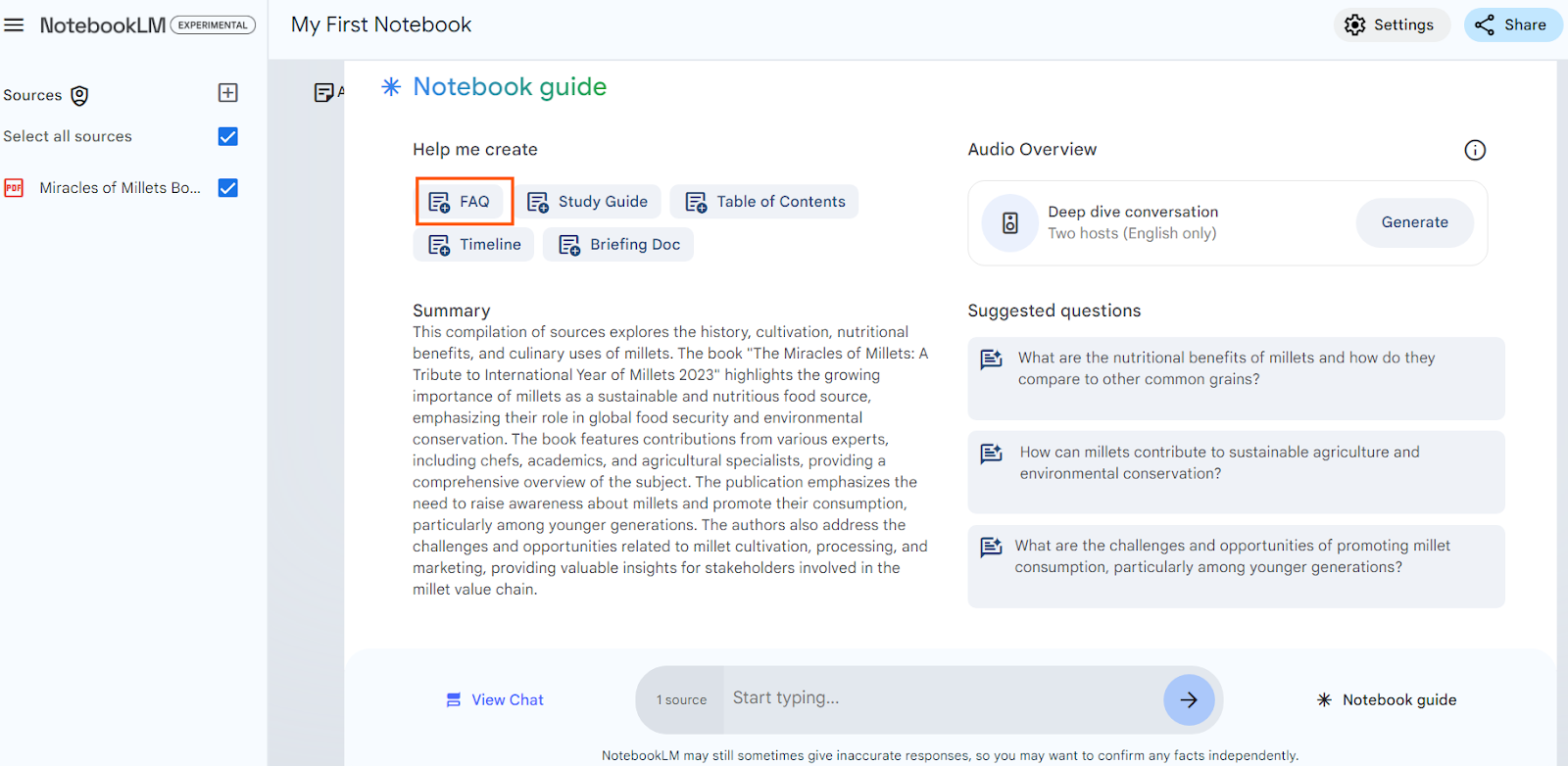Create a Timeline

(x=474, y=245)
